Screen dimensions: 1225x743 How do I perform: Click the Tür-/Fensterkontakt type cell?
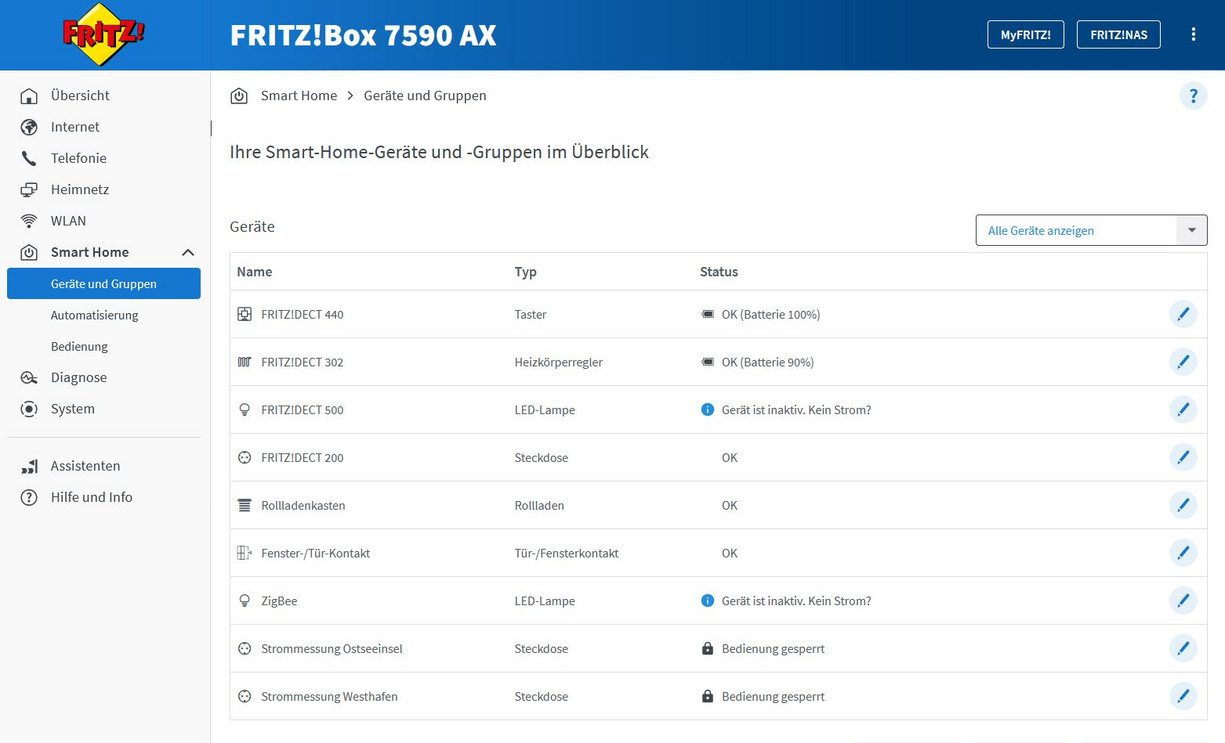tap(566, 553)
